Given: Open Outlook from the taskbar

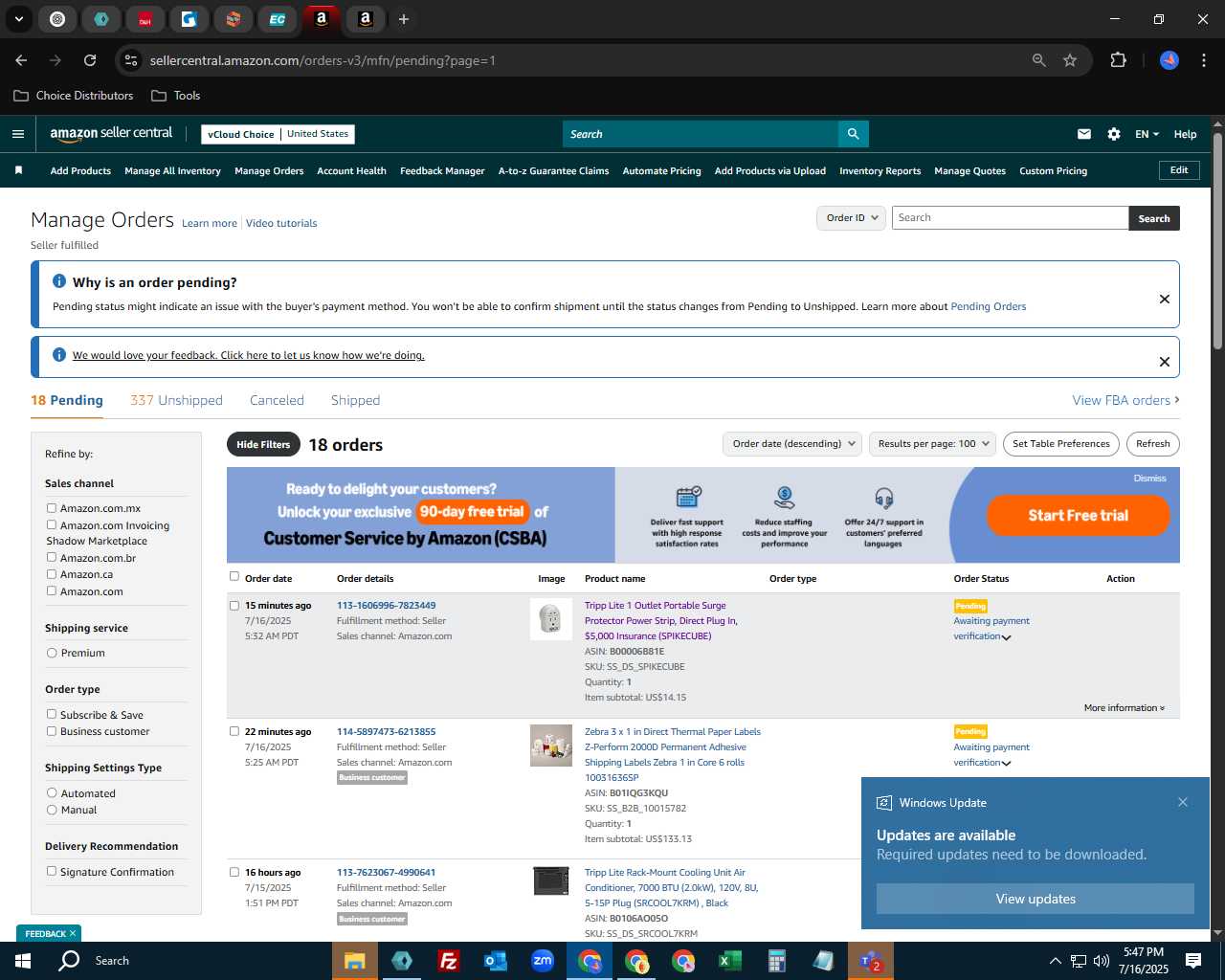Looking at the screenshot, I should click(x=495, y=961).
